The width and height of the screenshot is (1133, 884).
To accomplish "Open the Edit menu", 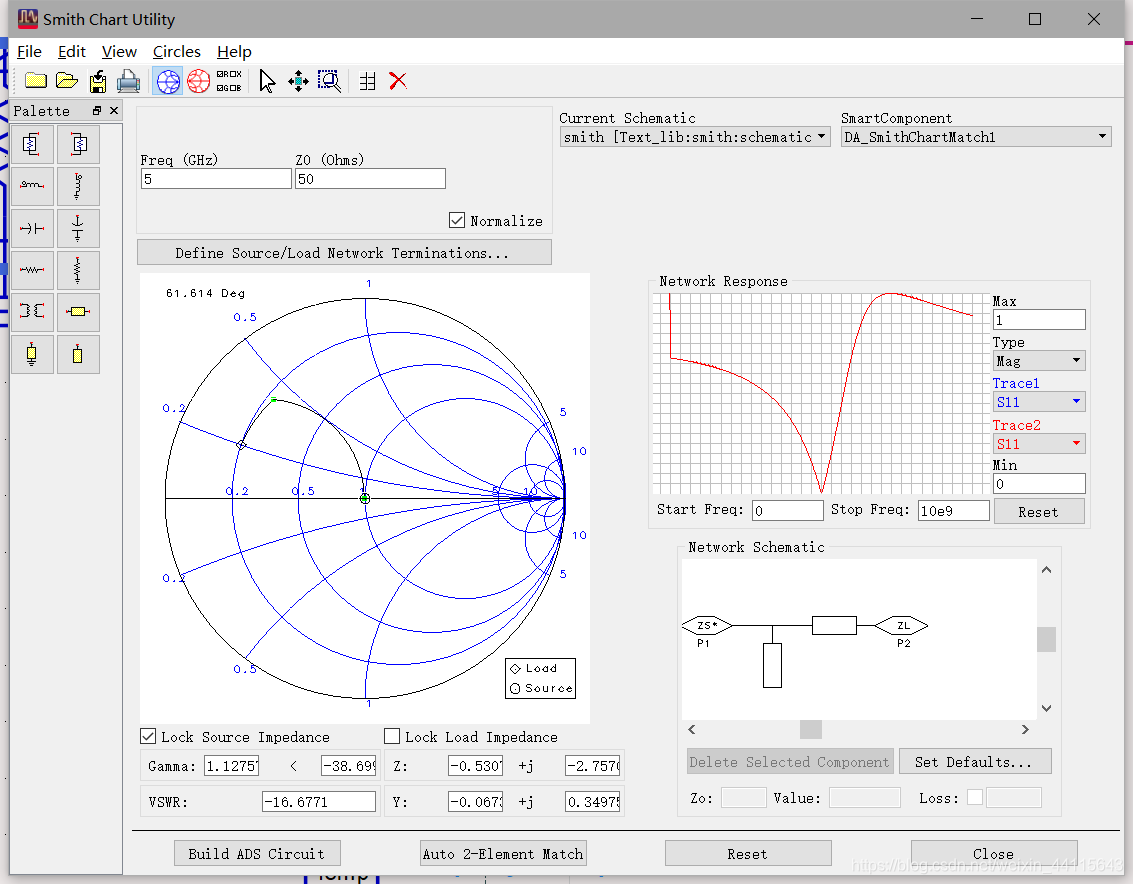I will (x=72, y=52).
